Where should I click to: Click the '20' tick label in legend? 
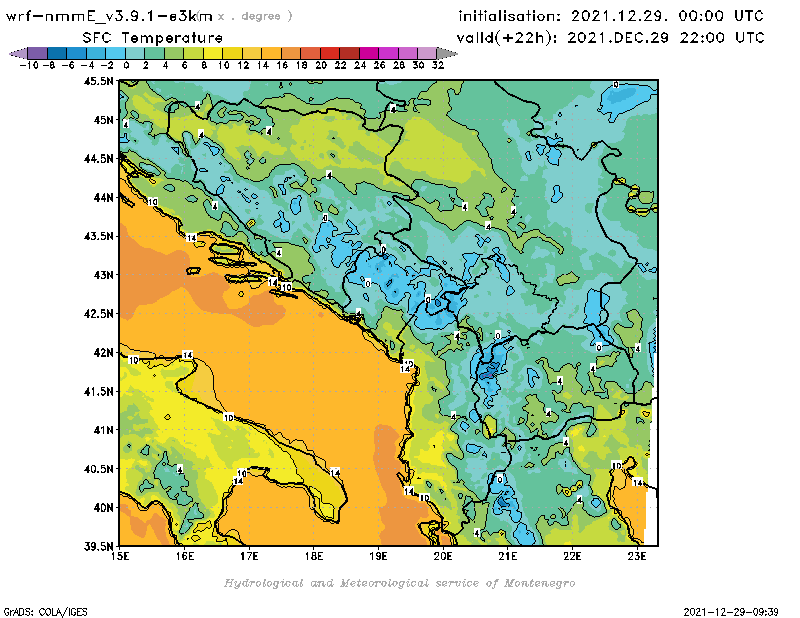click(x=321, y=65)
